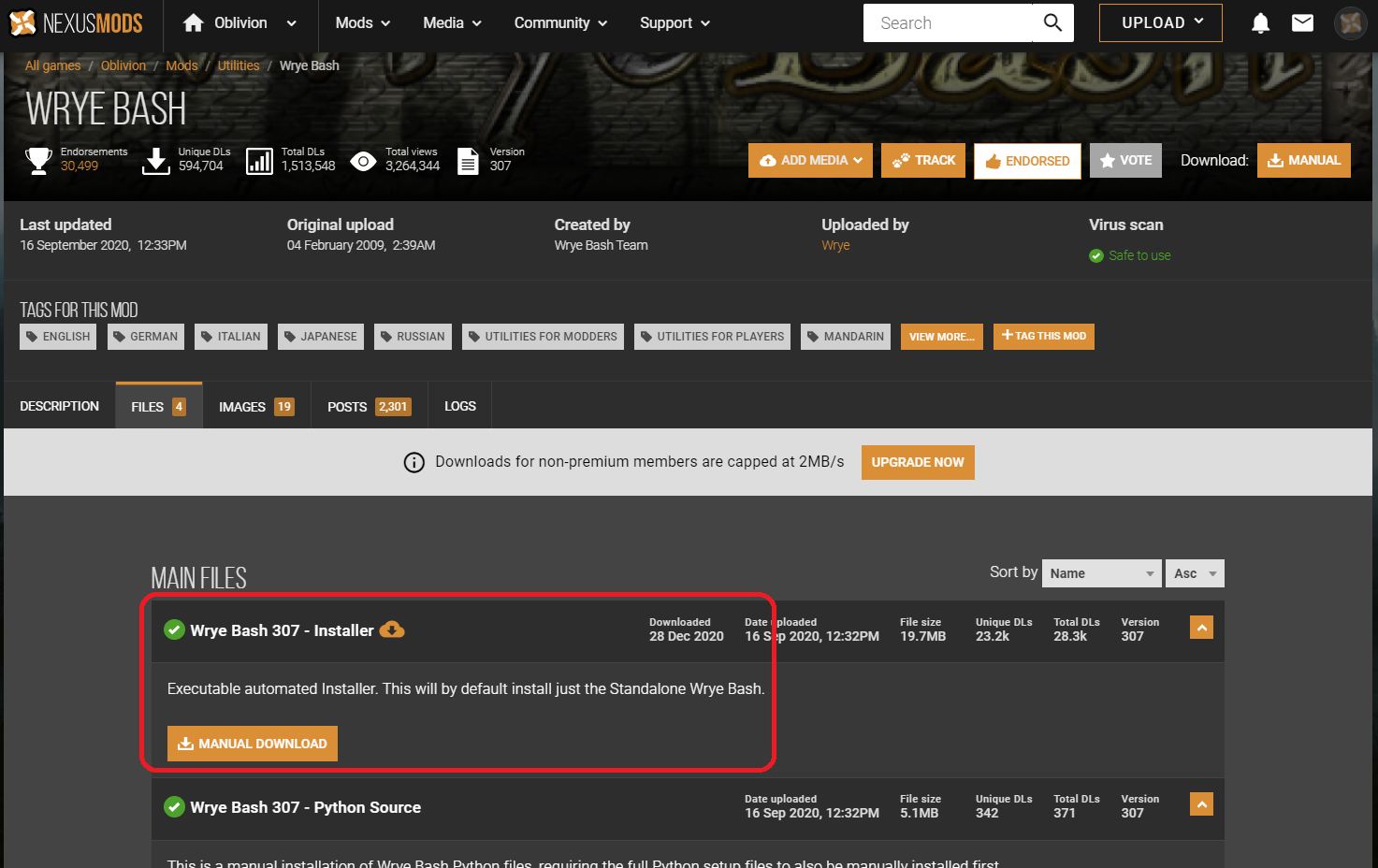Open the Nexus Mods home logo
1378x868 pixels.
click(76, 22)
